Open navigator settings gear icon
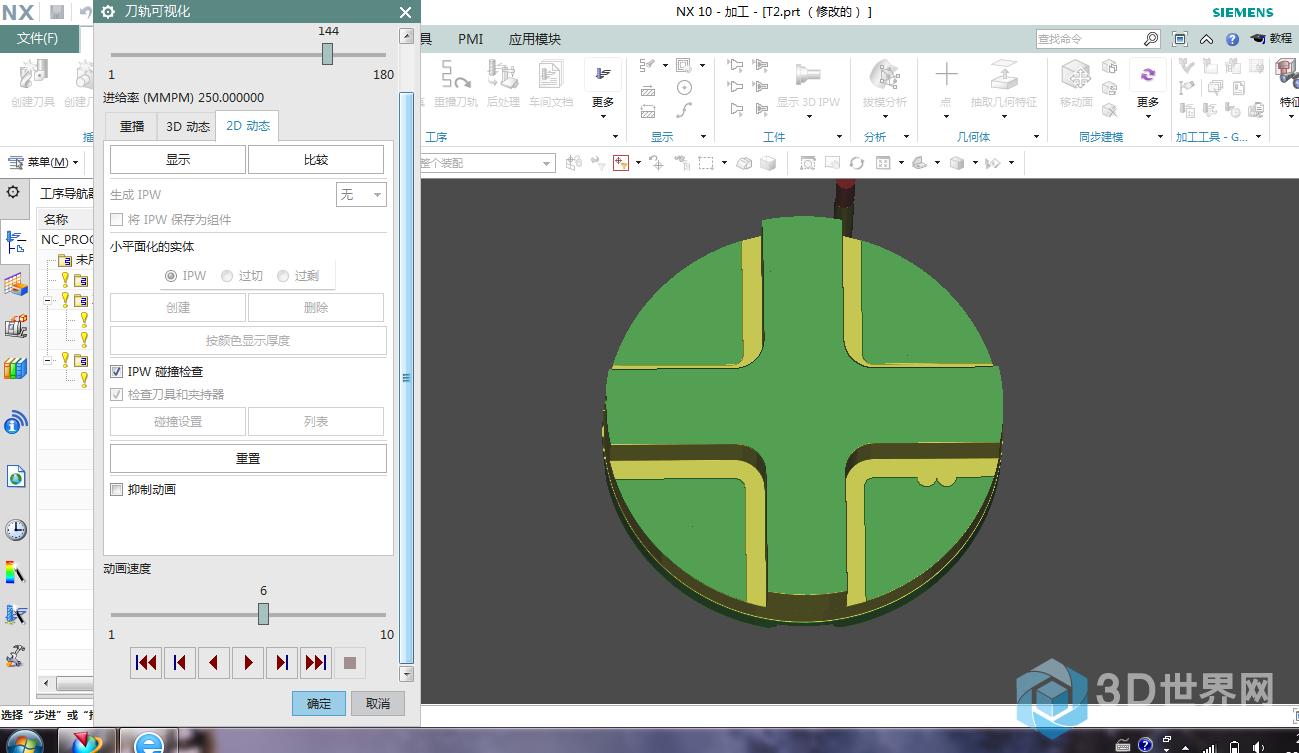The height and width of the screenshot is (753, 1299). 13,192
